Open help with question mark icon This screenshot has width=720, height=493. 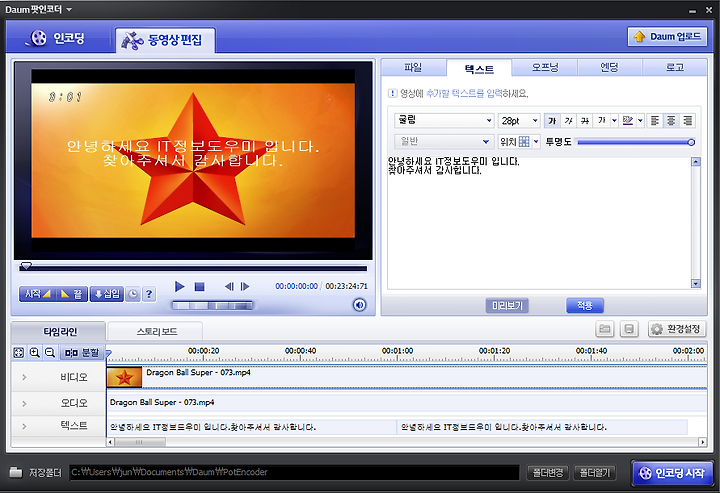pyautogui.click(x=149, y=294)
